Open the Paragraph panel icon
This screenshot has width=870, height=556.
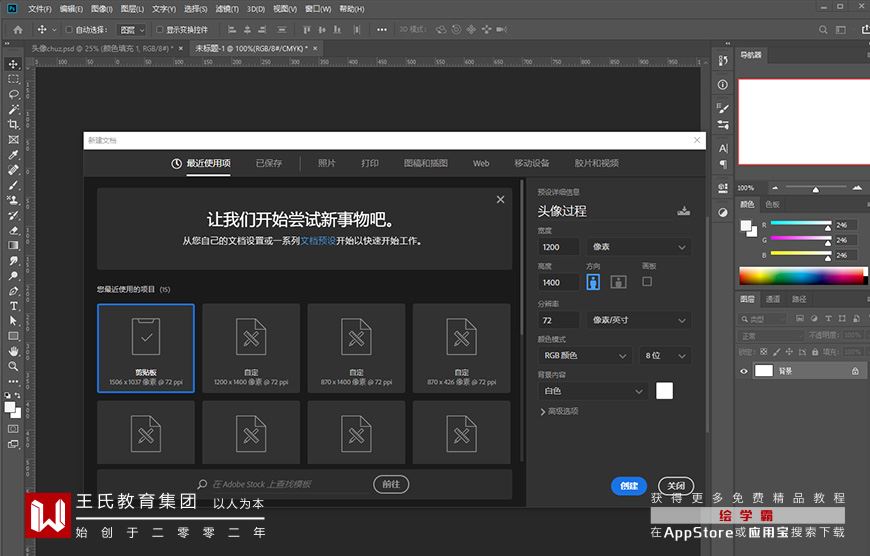[x=723, y=164]
